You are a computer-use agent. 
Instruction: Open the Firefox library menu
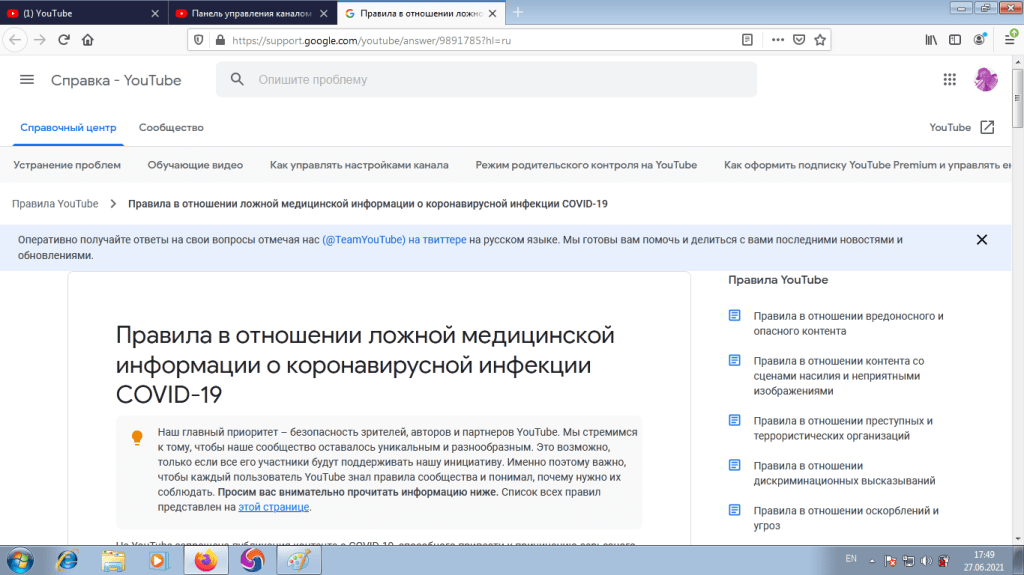tap(930, 40)
